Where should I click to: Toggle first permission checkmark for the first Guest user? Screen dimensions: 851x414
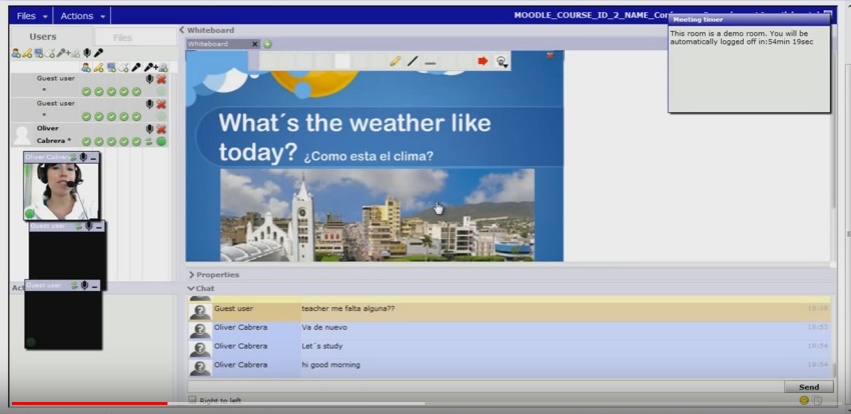coord(87,91)
